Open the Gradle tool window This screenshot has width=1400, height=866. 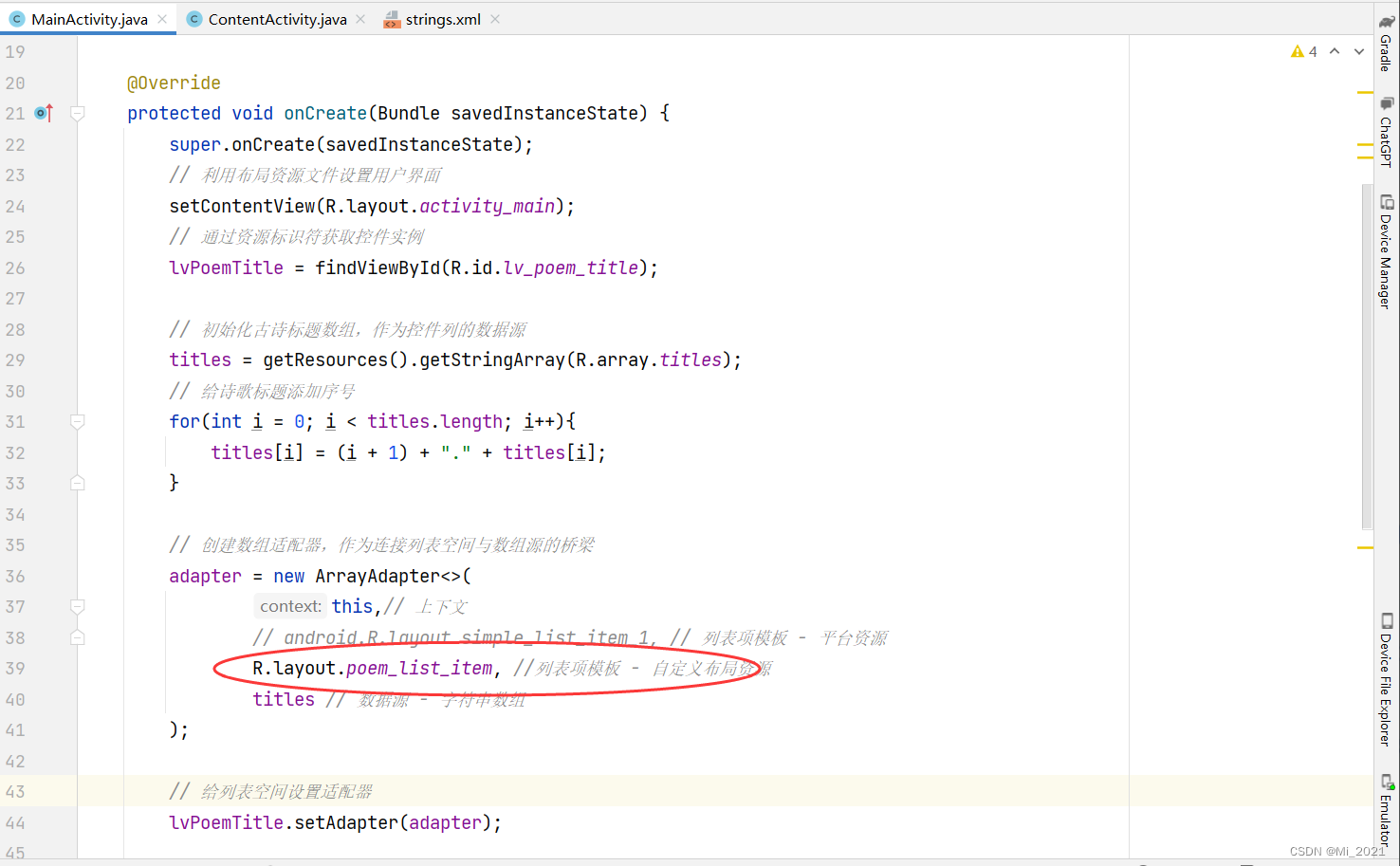(x=1387, y=45)
